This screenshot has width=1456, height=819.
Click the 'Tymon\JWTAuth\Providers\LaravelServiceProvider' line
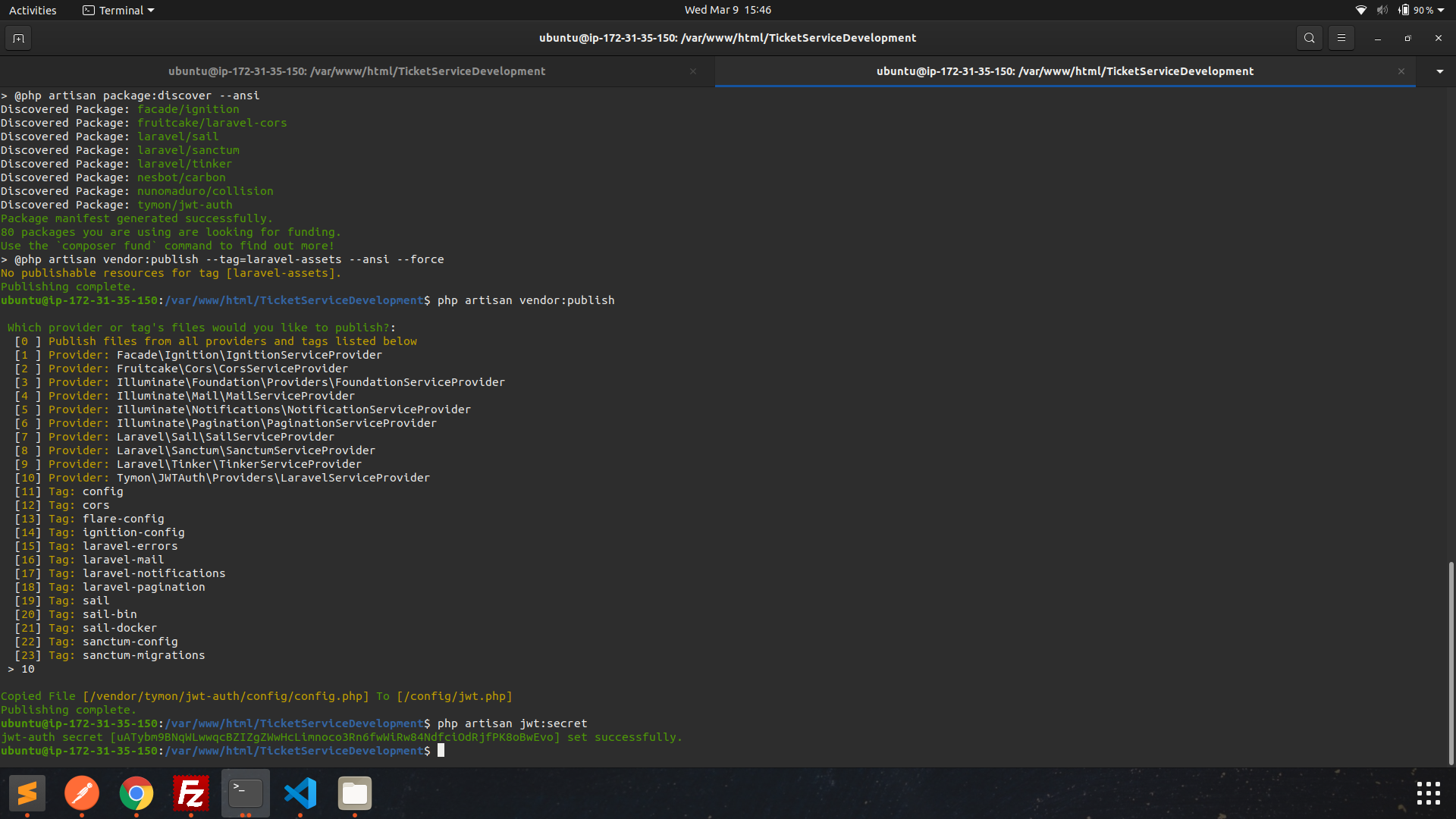tap(222, 478)
